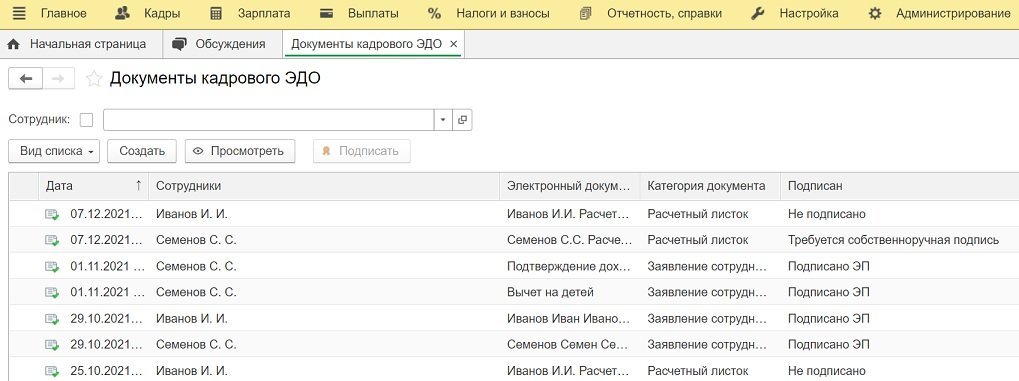Close the Документы кадрового ЭДО tab

(x=454, y=44)
